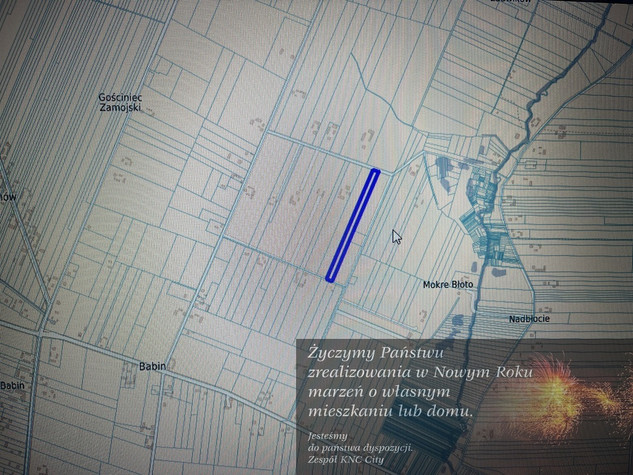Viewport: 633px width, 475px height.
Task: Click the Mokre Błoto village label
Action: pyautogui.click(x=447, y=284)
